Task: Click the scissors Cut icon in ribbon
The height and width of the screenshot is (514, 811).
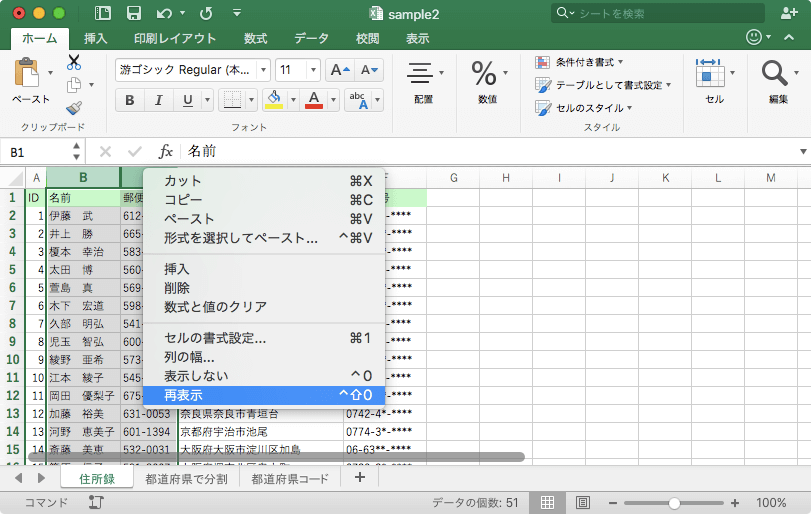Action: pyautogui.click(x=74, y=62)
